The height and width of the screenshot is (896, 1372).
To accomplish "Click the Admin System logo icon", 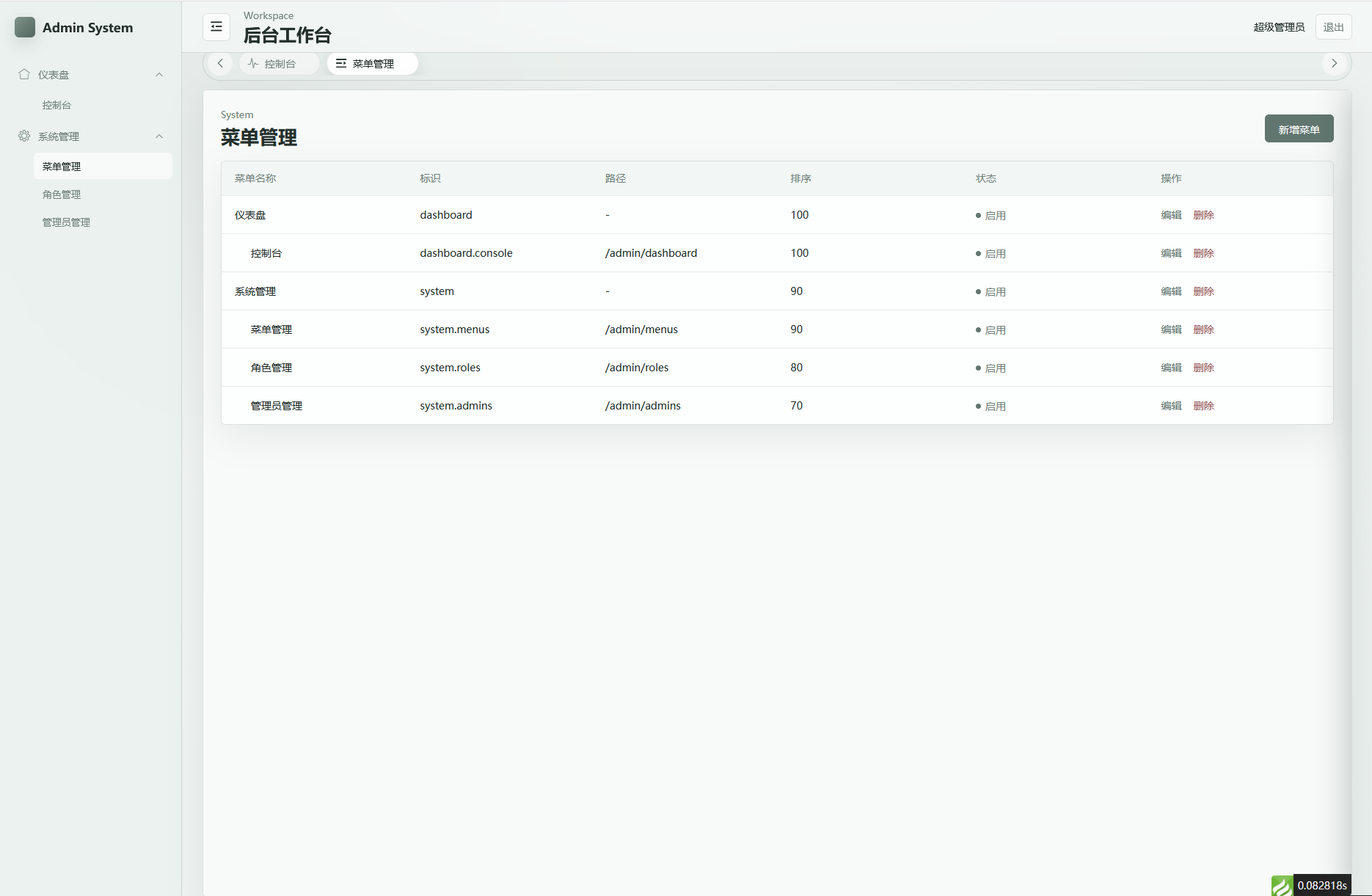I will [x=25, y=27].
